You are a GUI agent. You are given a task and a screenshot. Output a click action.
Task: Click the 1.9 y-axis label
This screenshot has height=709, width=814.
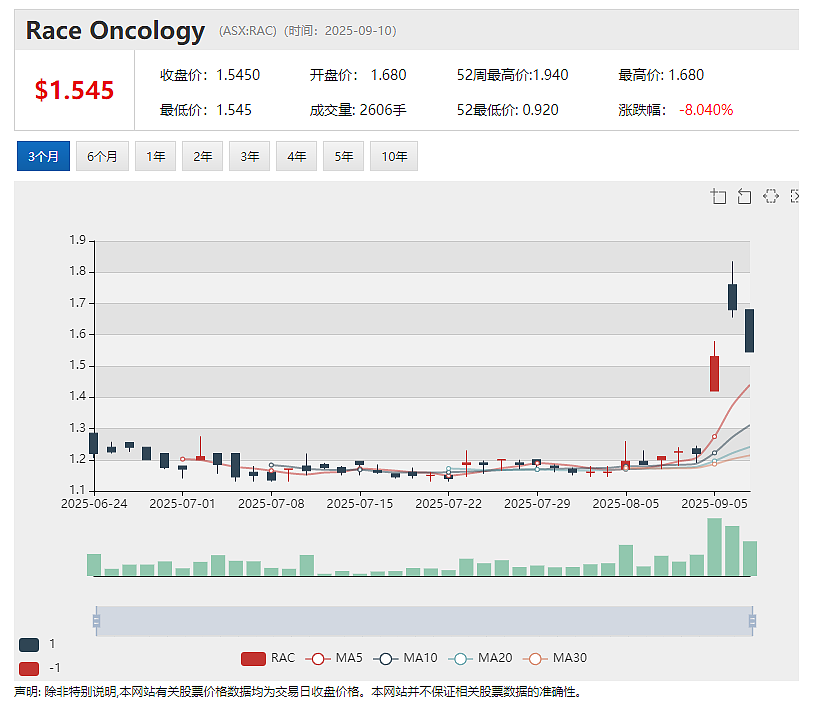tap(77, 240)
